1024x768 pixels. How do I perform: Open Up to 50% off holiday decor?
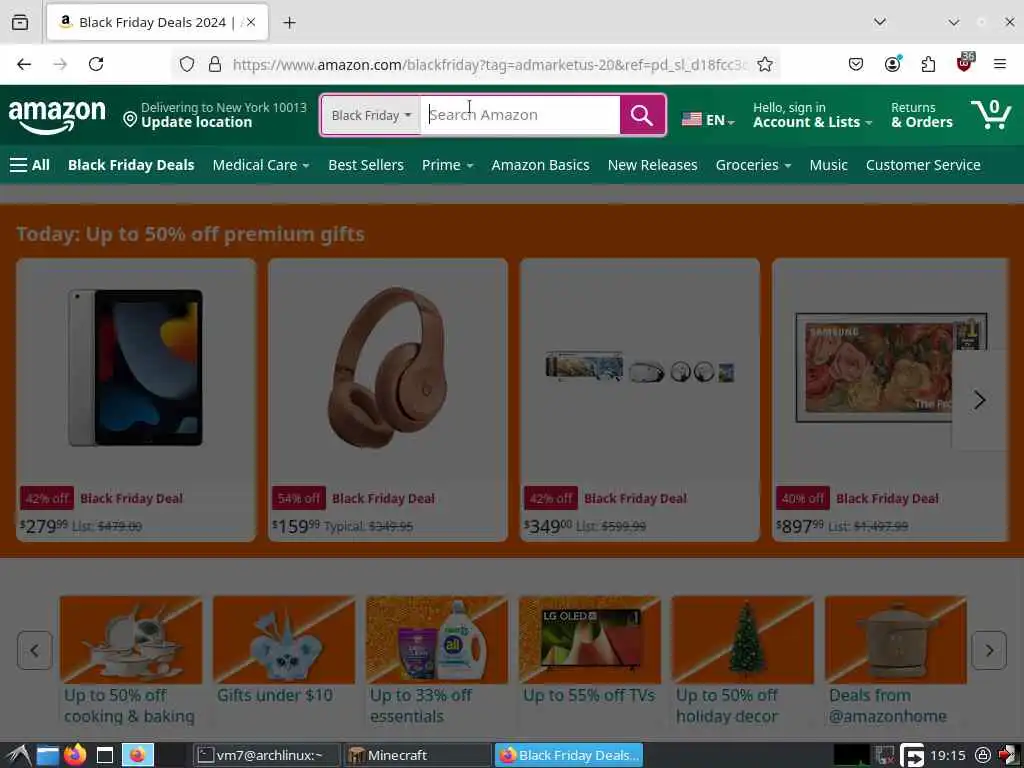coord(743,660)
